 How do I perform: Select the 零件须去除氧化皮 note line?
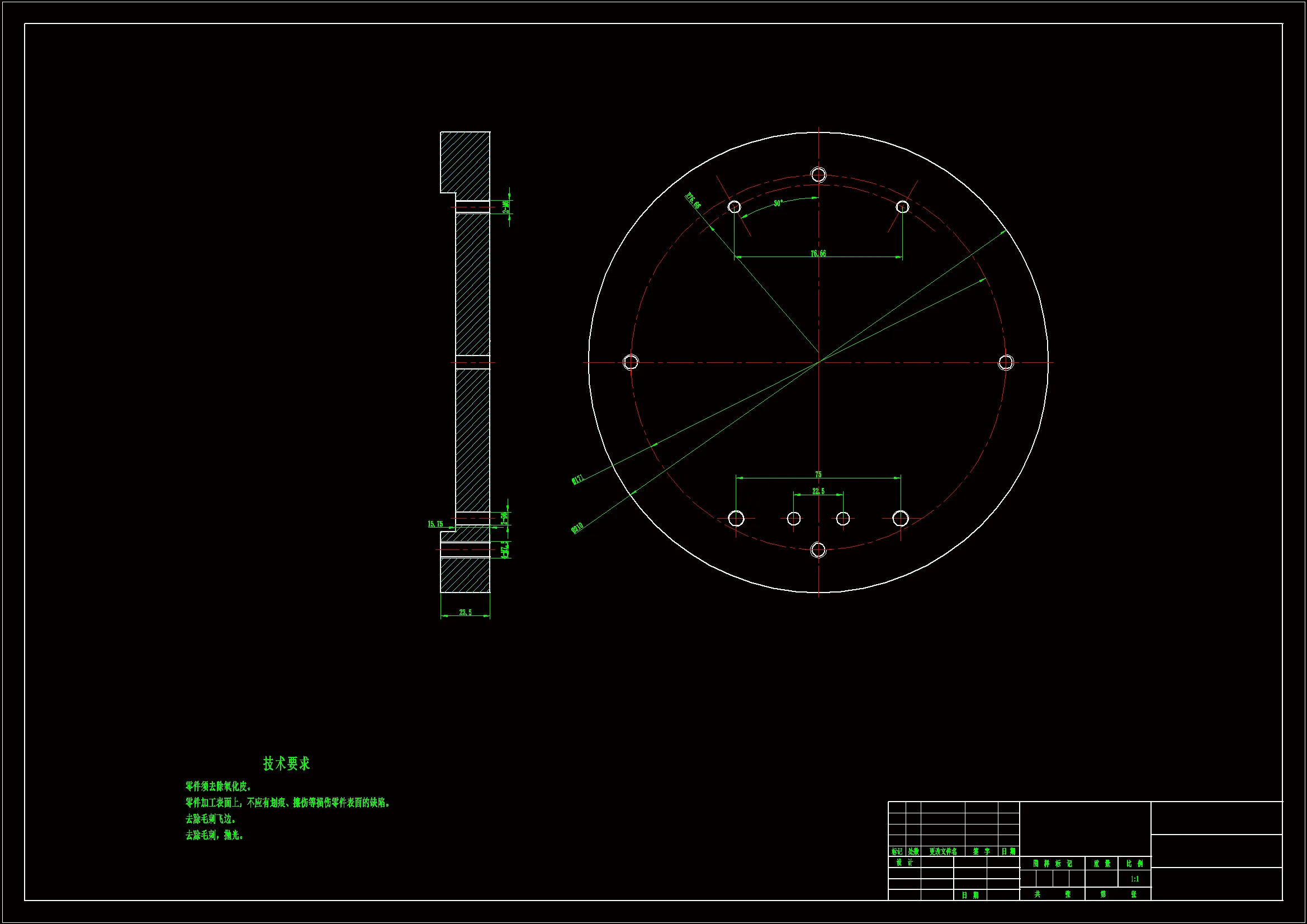218,786
